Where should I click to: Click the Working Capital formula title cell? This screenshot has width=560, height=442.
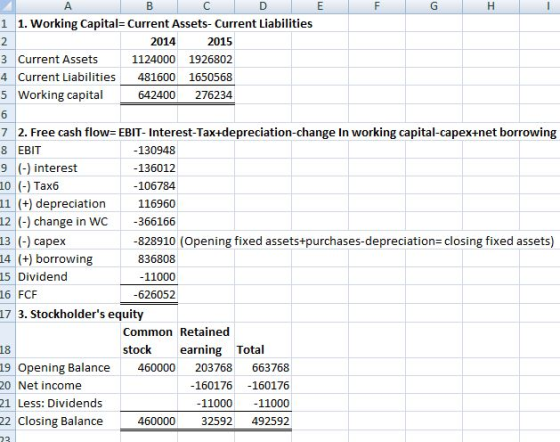[x=165, y=24]
